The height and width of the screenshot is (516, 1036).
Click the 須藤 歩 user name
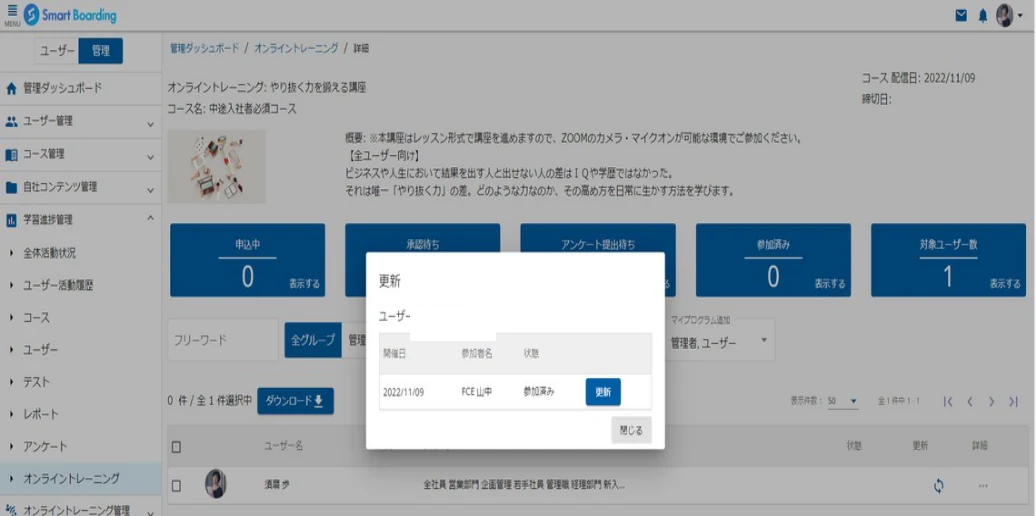pyautogui.click(x=278, y=486)
